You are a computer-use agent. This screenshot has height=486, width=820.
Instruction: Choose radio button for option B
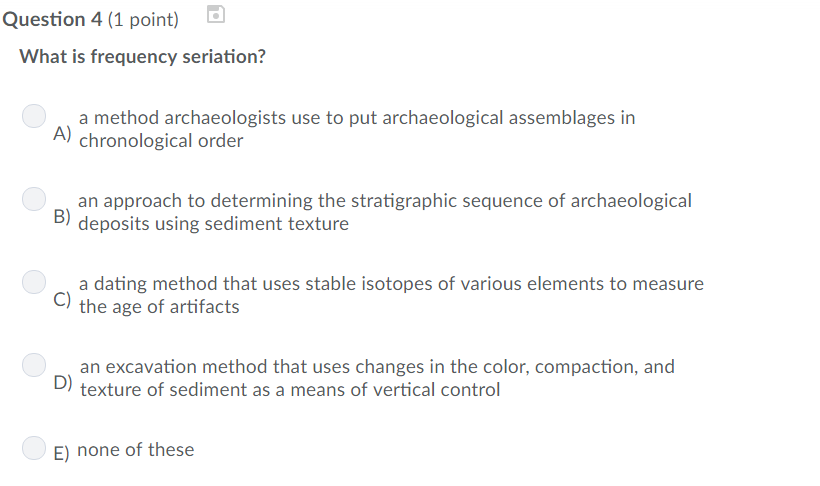[35, 198]
